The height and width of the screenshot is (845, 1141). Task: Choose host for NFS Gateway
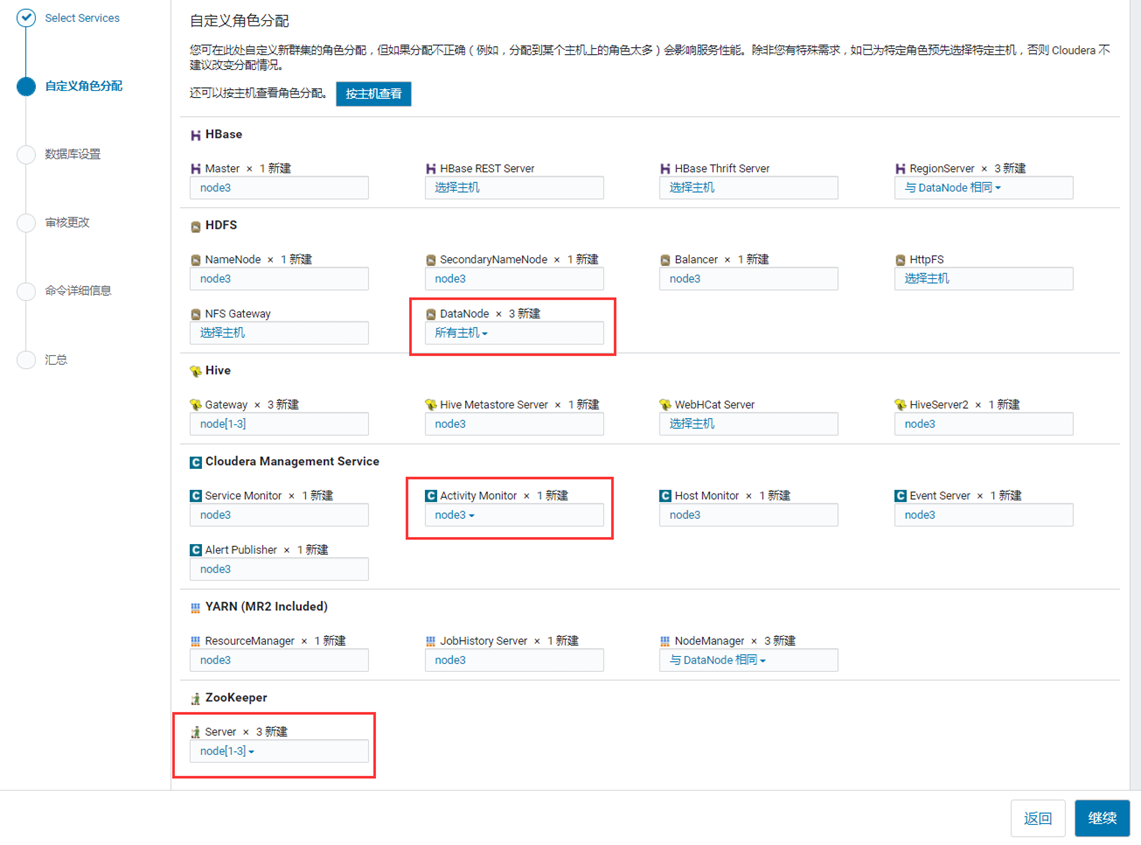[279, 333]
